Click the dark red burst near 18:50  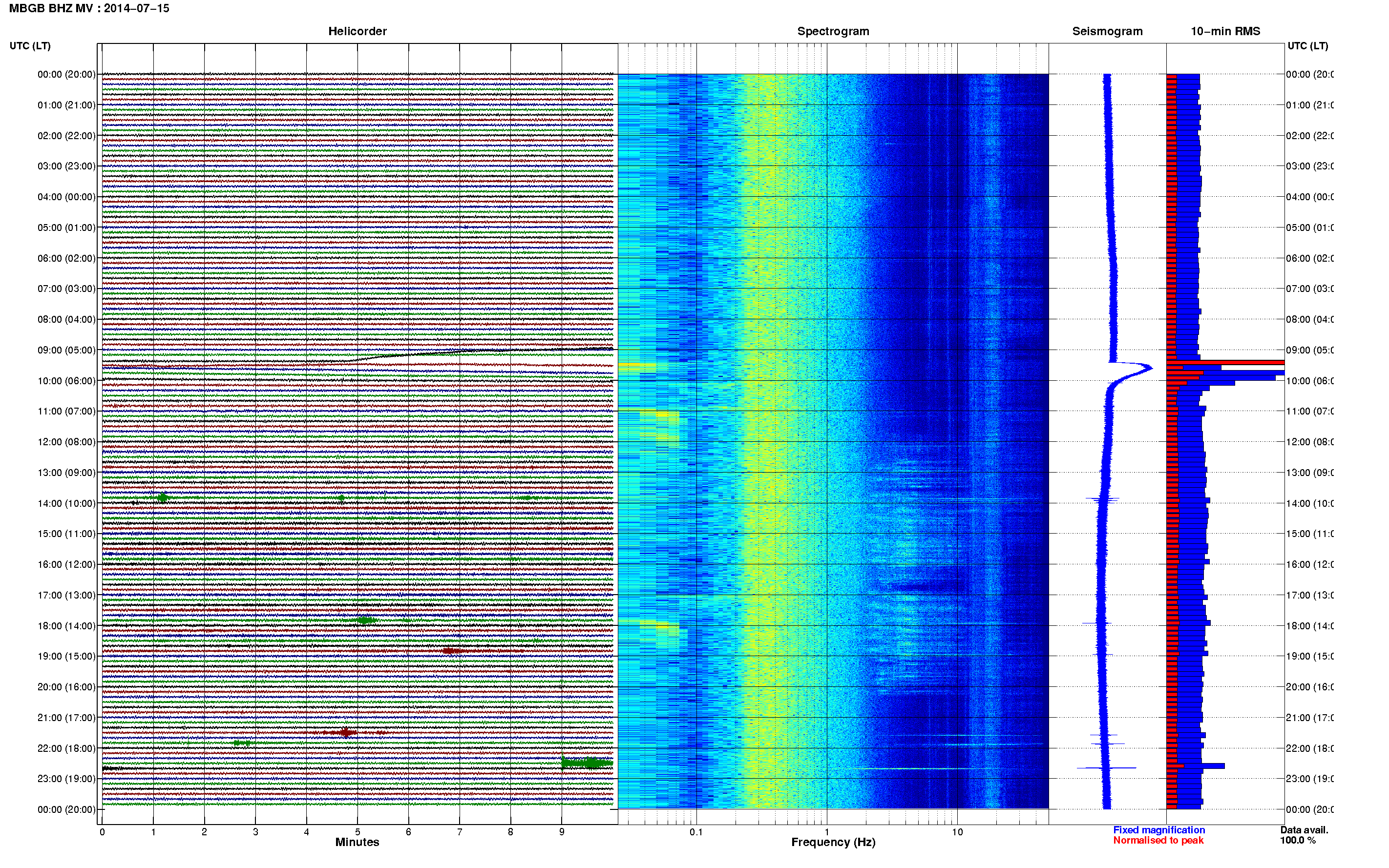click(x=452, y=650)
